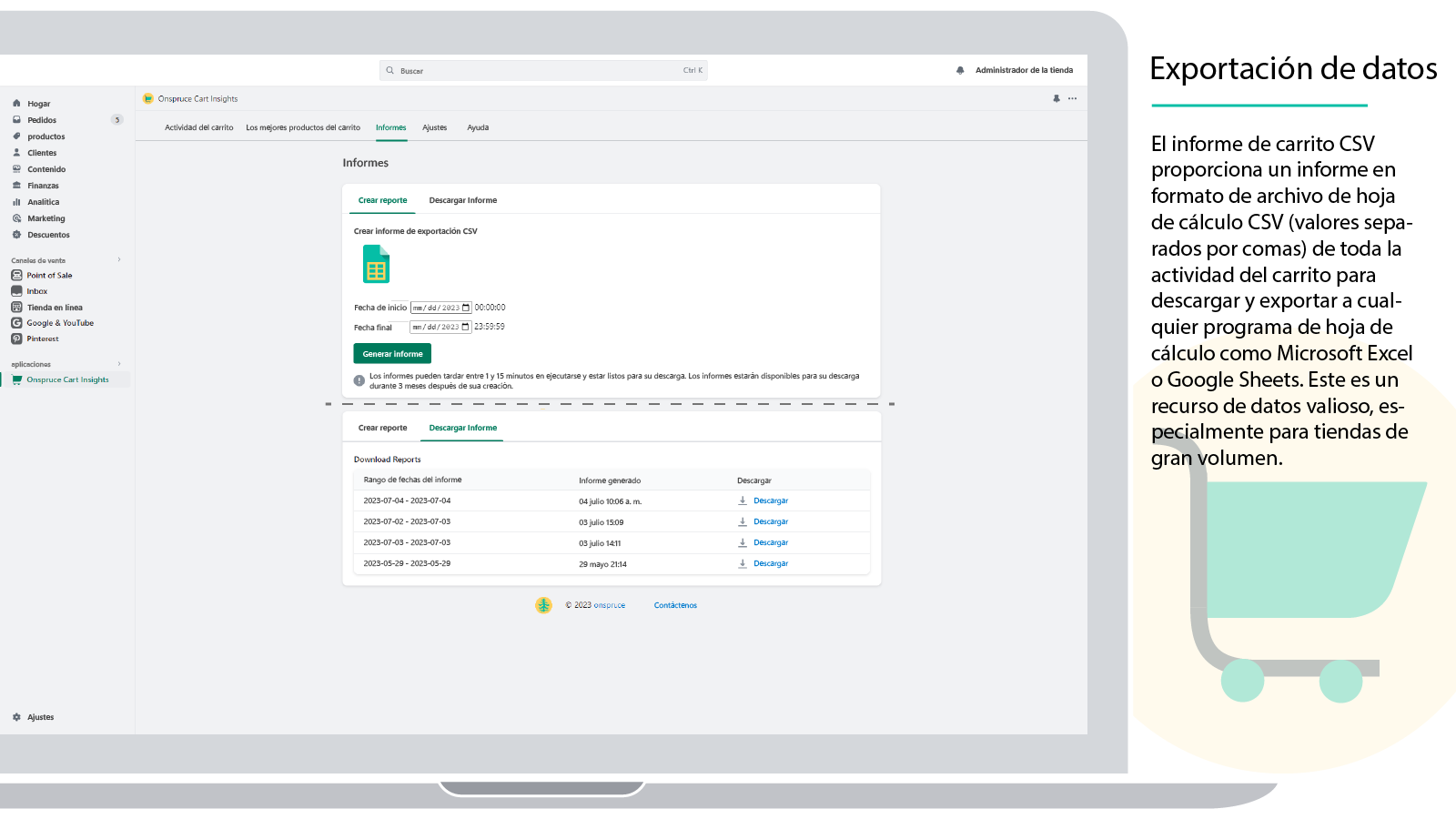1456x819 pixels.
Task: Click the '04 julio 10:06 a. m.' cell
Action: [610, 501]
